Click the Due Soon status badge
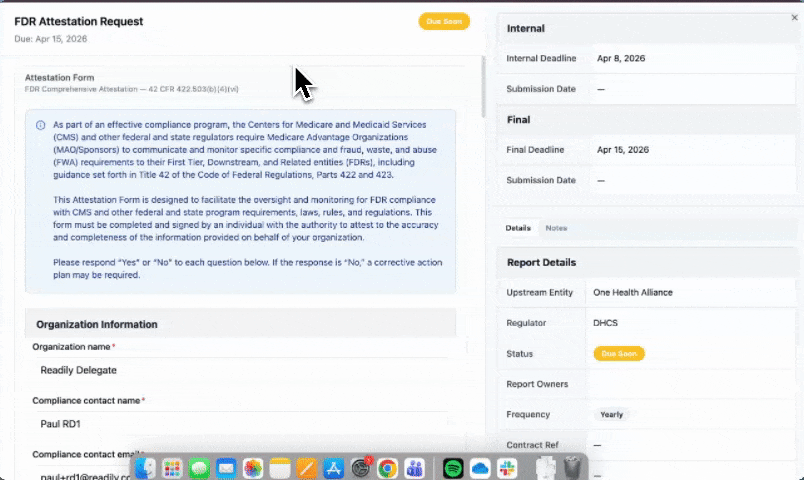 click(619, 354)
